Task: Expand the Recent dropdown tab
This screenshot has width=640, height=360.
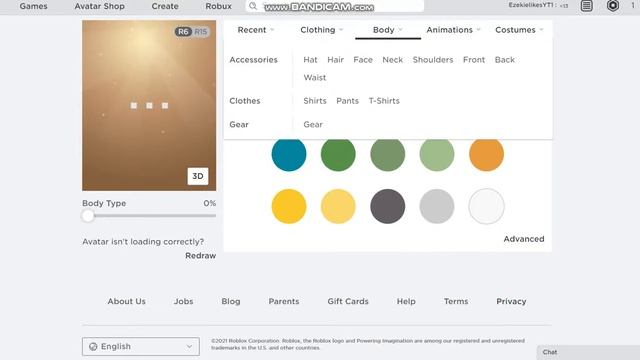Action: coord(256,30)
